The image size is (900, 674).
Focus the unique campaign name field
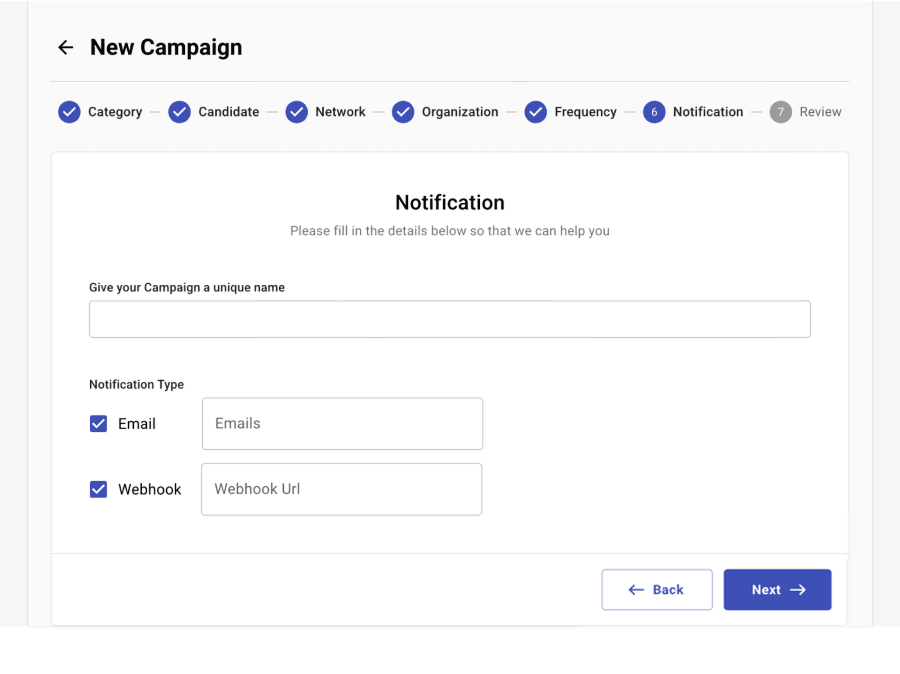pos(450,319)
